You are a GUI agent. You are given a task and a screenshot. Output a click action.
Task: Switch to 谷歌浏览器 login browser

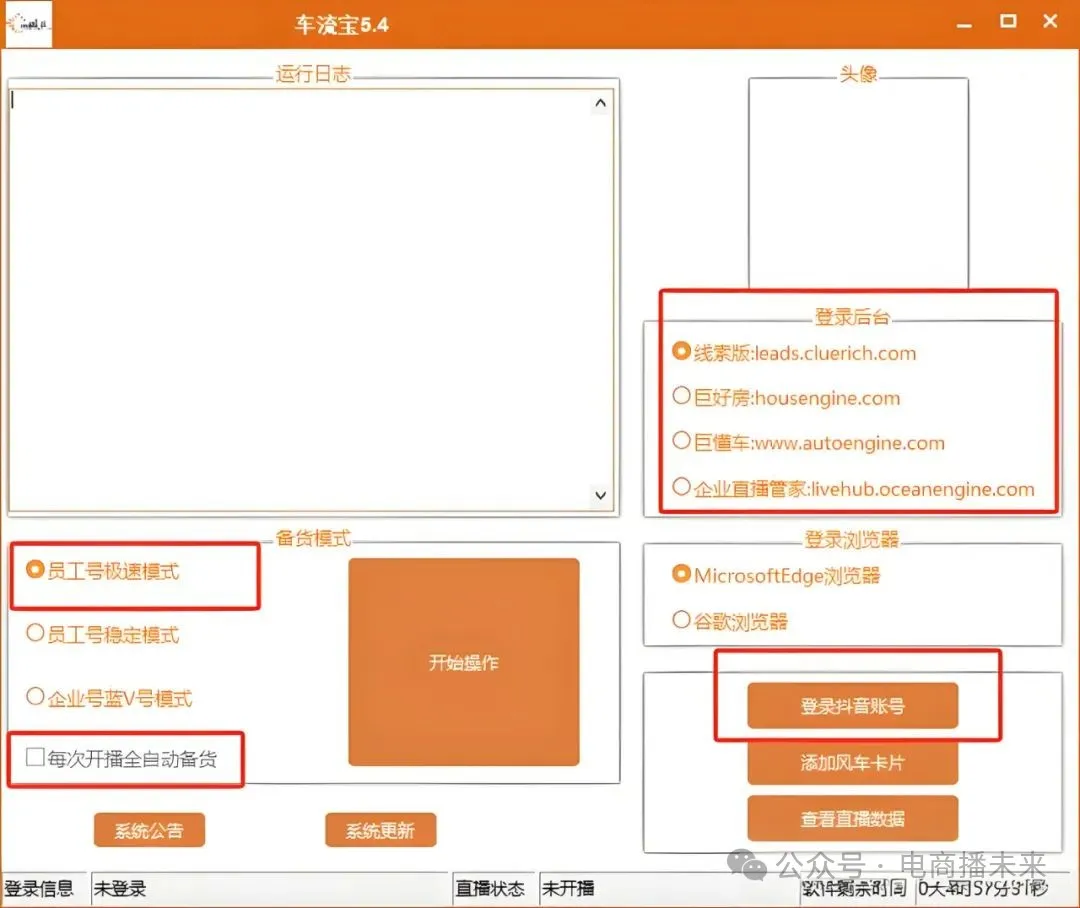click(682, 620)
